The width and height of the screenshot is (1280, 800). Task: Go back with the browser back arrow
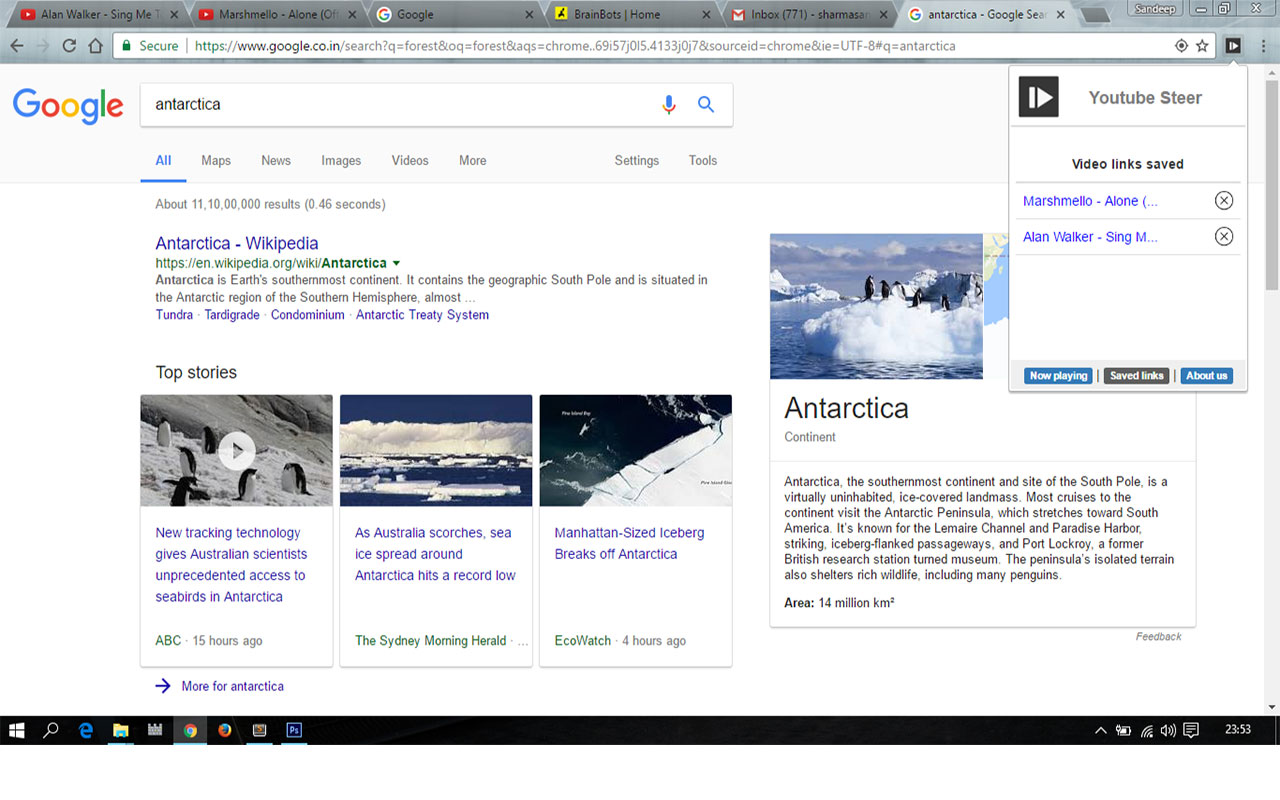(x=17, y=46)
